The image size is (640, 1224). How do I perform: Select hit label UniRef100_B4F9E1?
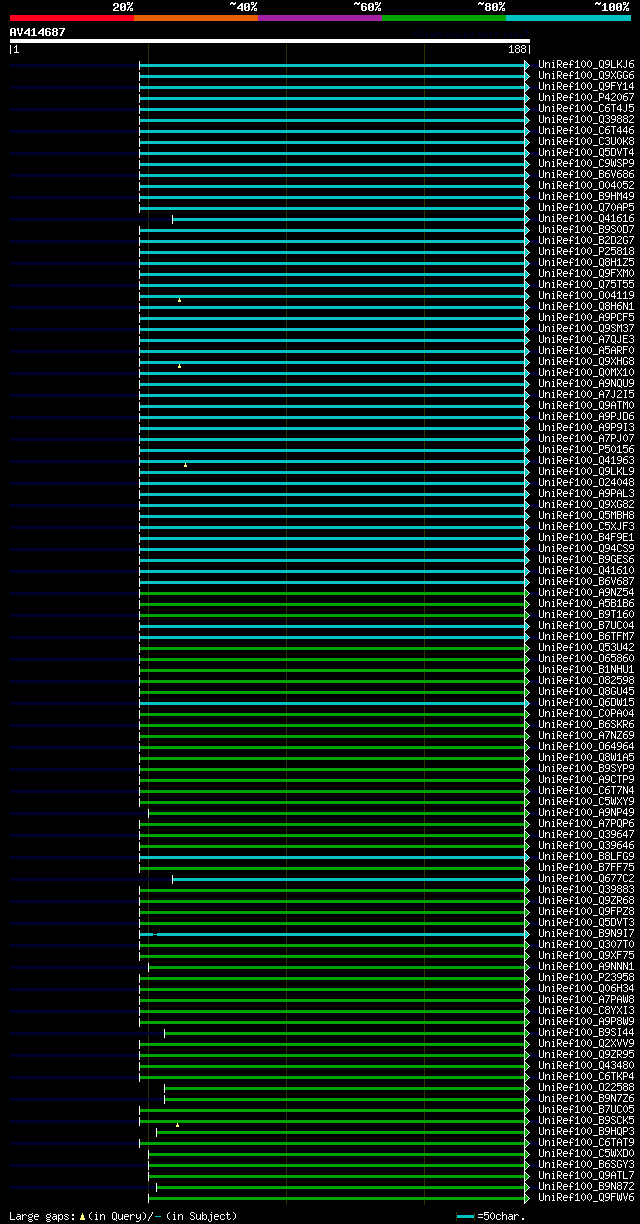click(586, 538)
